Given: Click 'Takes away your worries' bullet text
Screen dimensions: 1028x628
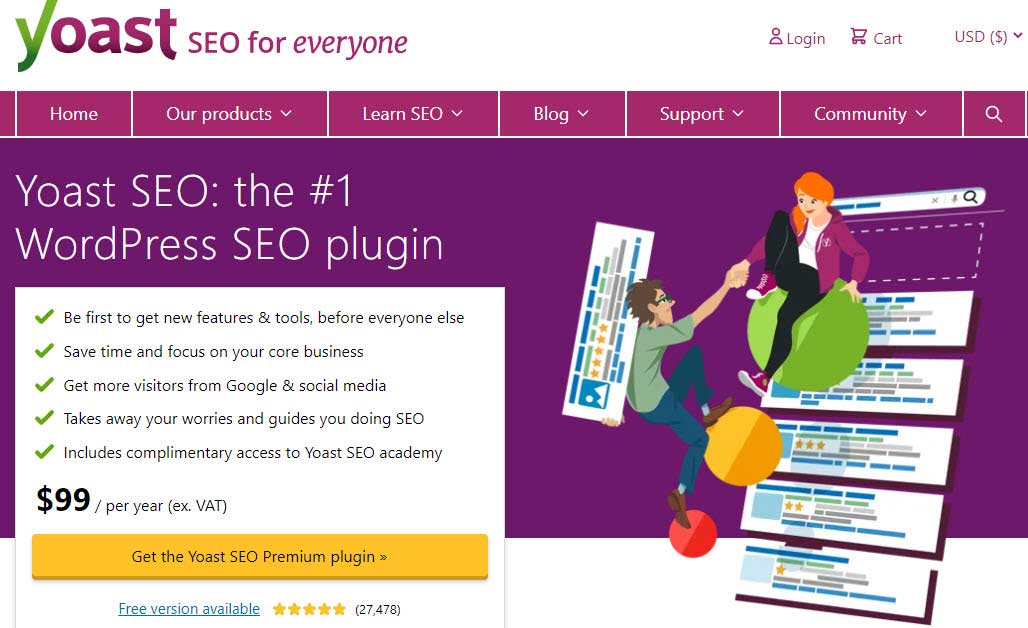Looking at the screenshot, I should coord(243,419).
